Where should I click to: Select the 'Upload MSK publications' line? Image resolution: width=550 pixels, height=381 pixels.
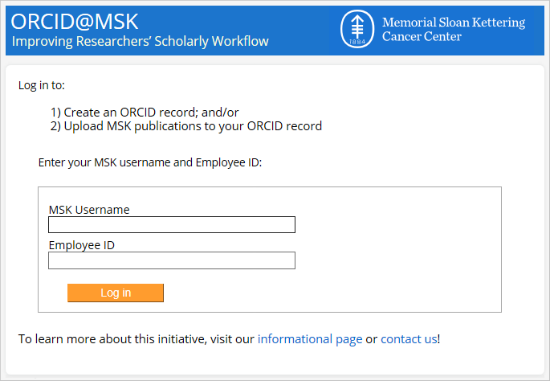click(x=186, y=126)
